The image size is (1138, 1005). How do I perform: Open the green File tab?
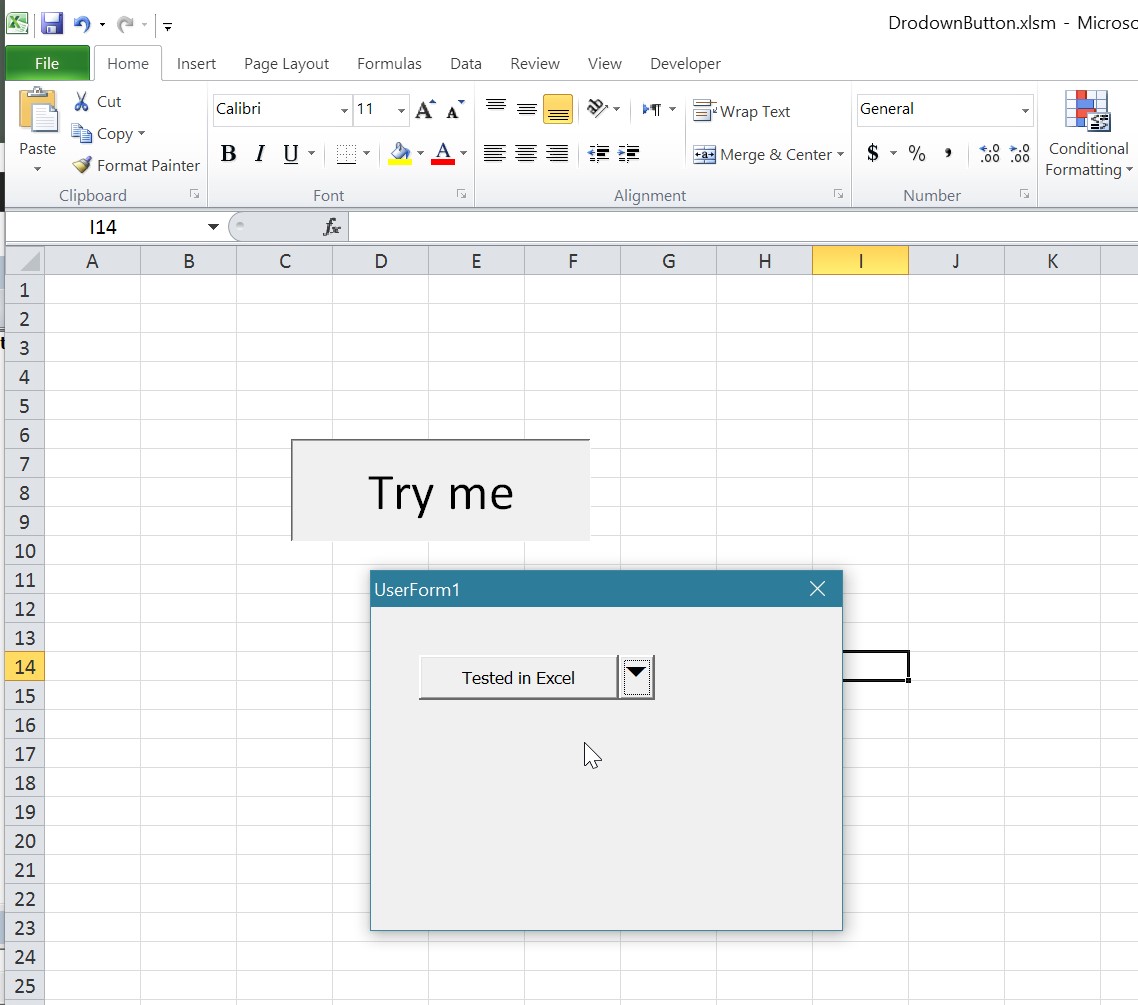click(x=47, y=64)
